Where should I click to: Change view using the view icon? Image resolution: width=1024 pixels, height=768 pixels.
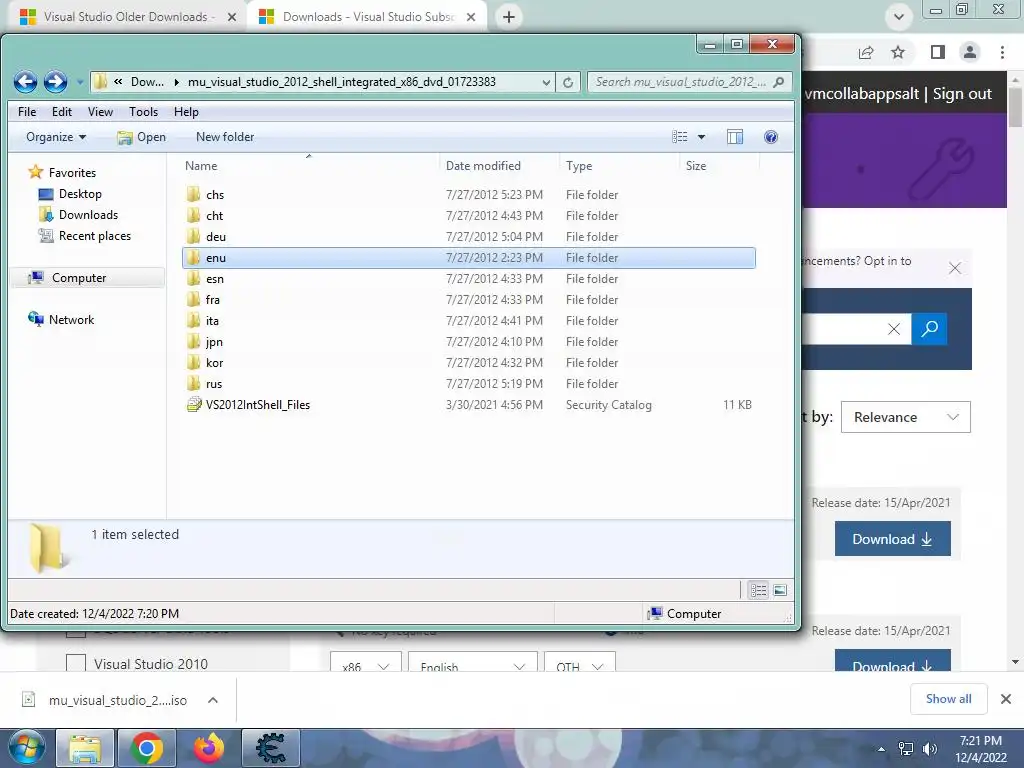(680, 136)
